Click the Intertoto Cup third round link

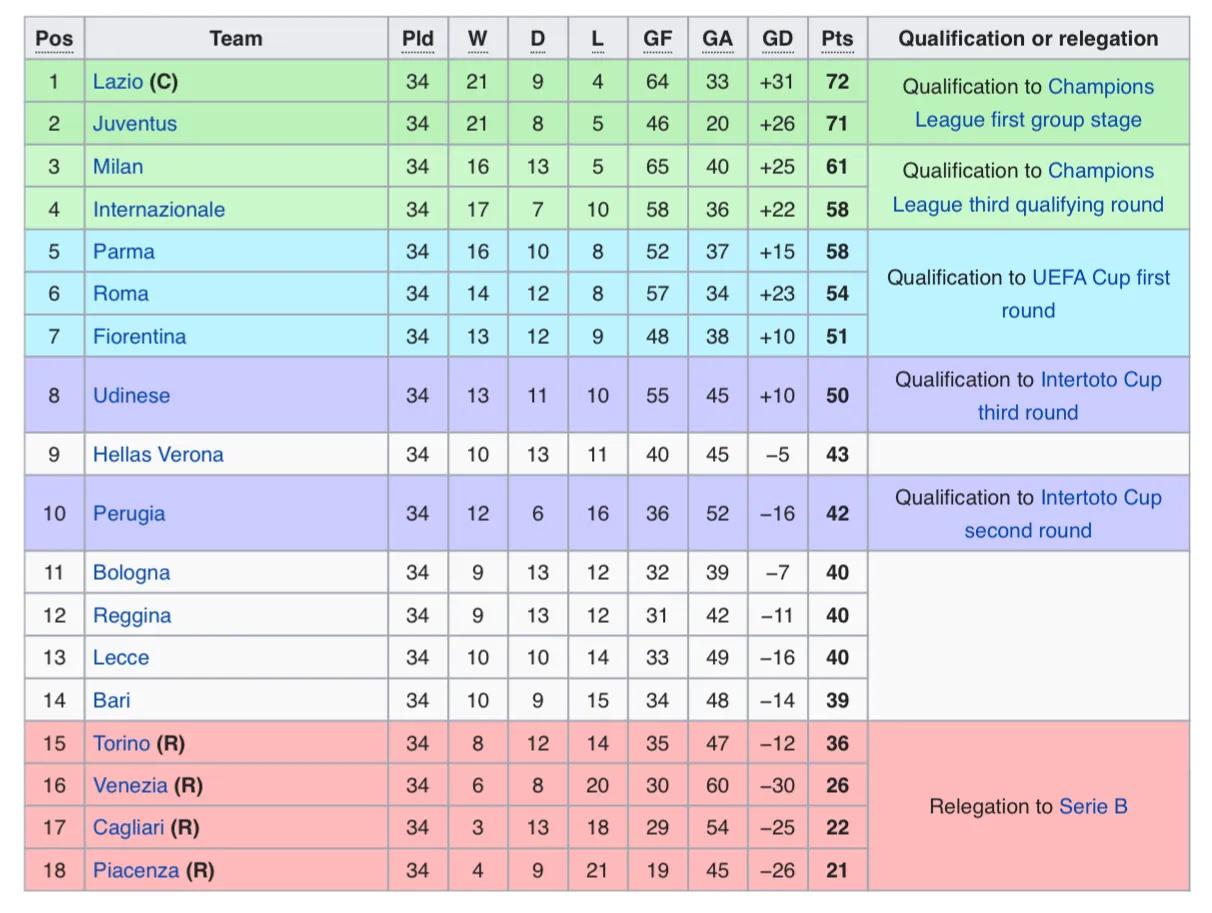(x=1101, y=380)
